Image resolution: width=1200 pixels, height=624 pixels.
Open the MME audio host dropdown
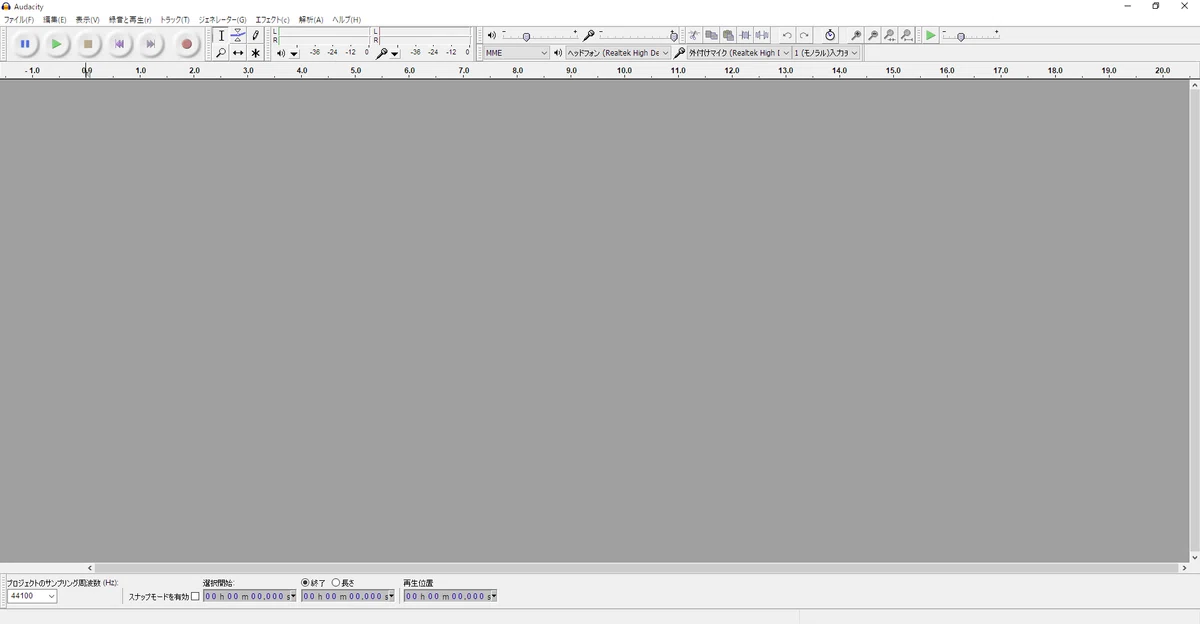pos(516,53)
